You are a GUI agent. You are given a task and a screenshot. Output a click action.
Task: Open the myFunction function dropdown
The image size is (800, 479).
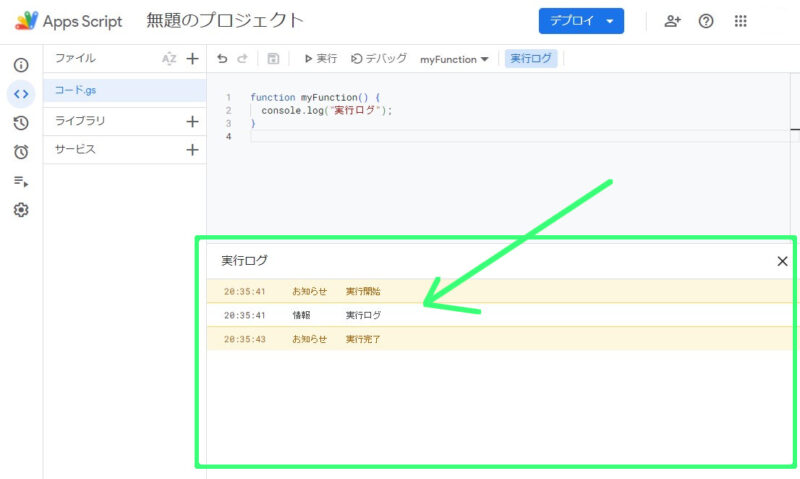454,59
